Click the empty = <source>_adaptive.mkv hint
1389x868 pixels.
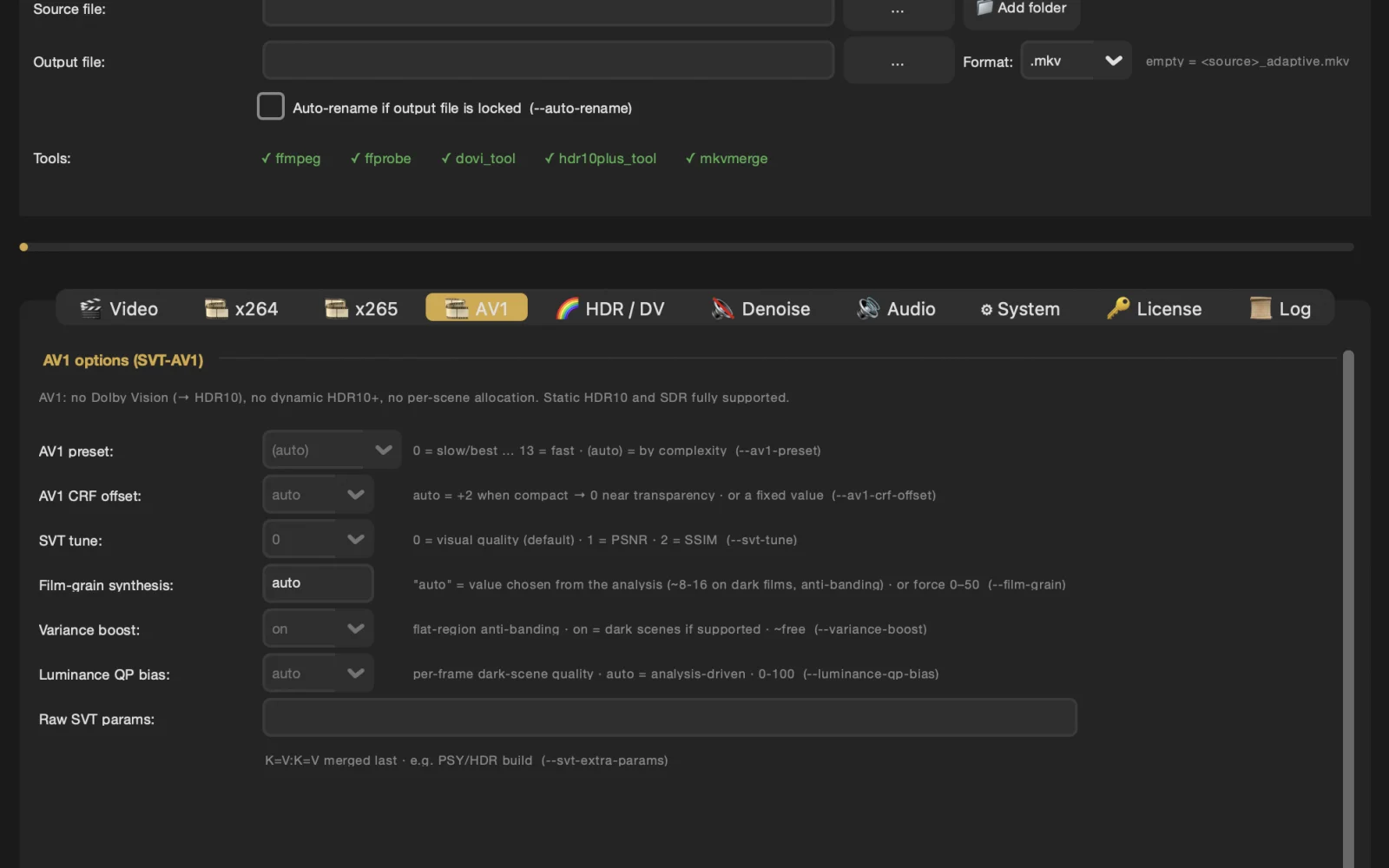tap(1247, 61)
